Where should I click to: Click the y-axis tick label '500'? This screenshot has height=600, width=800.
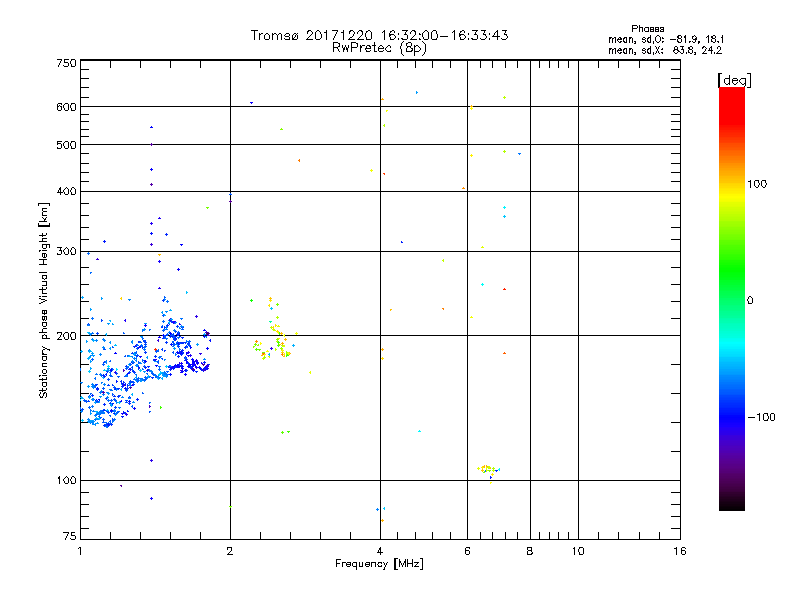point(66,145)
